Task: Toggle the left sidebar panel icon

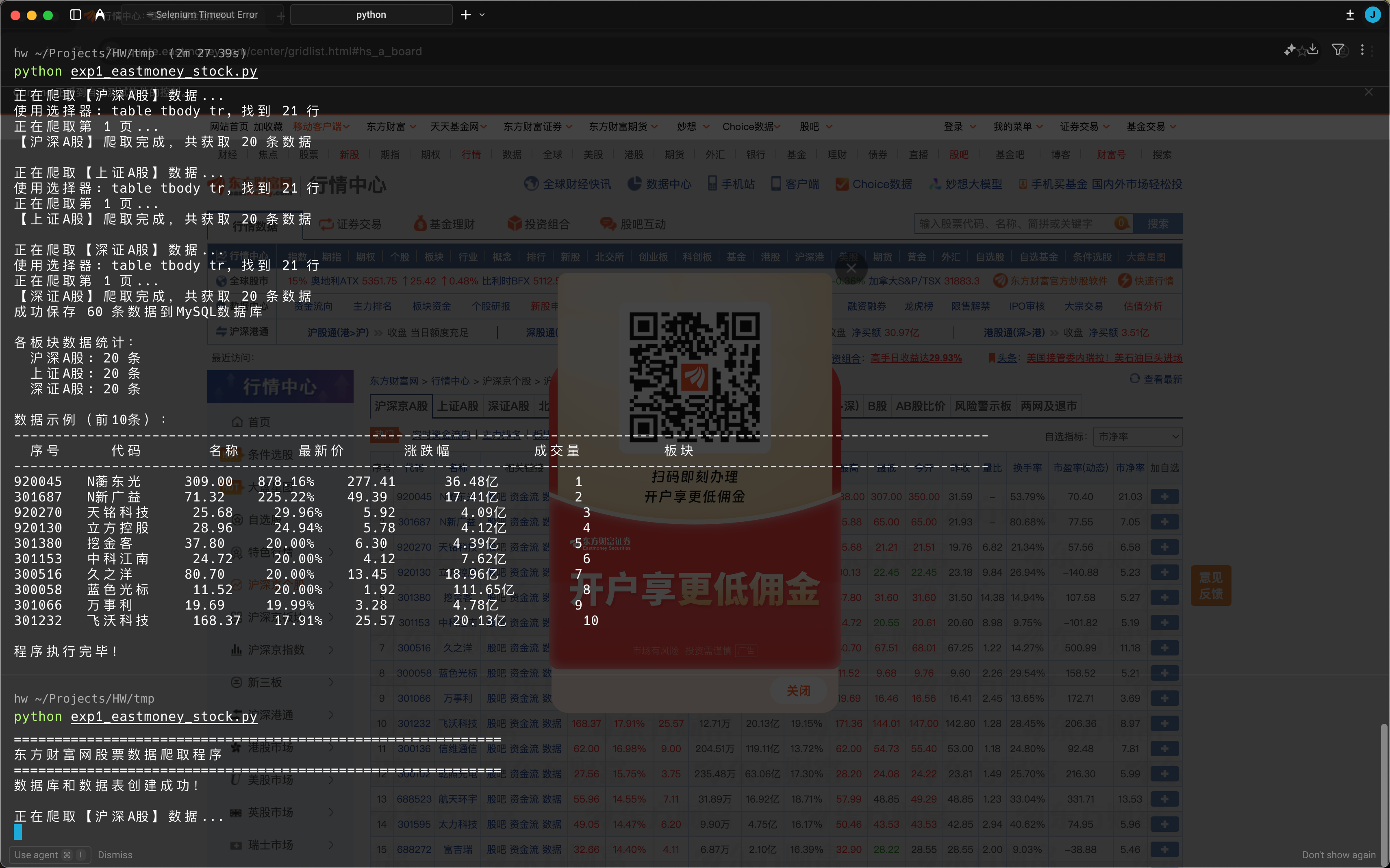Action: pyautogui.click(x=75, y=14)
